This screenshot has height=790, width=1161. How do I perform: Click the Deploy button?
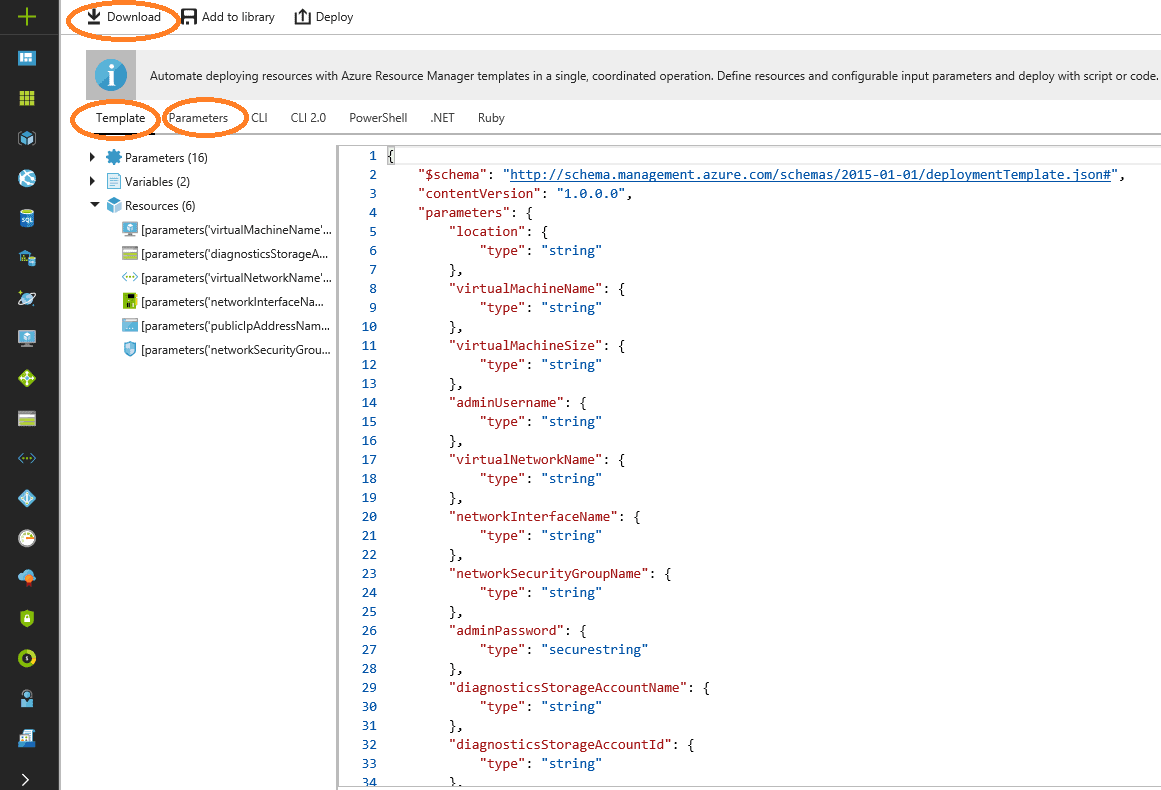(324, 17)
